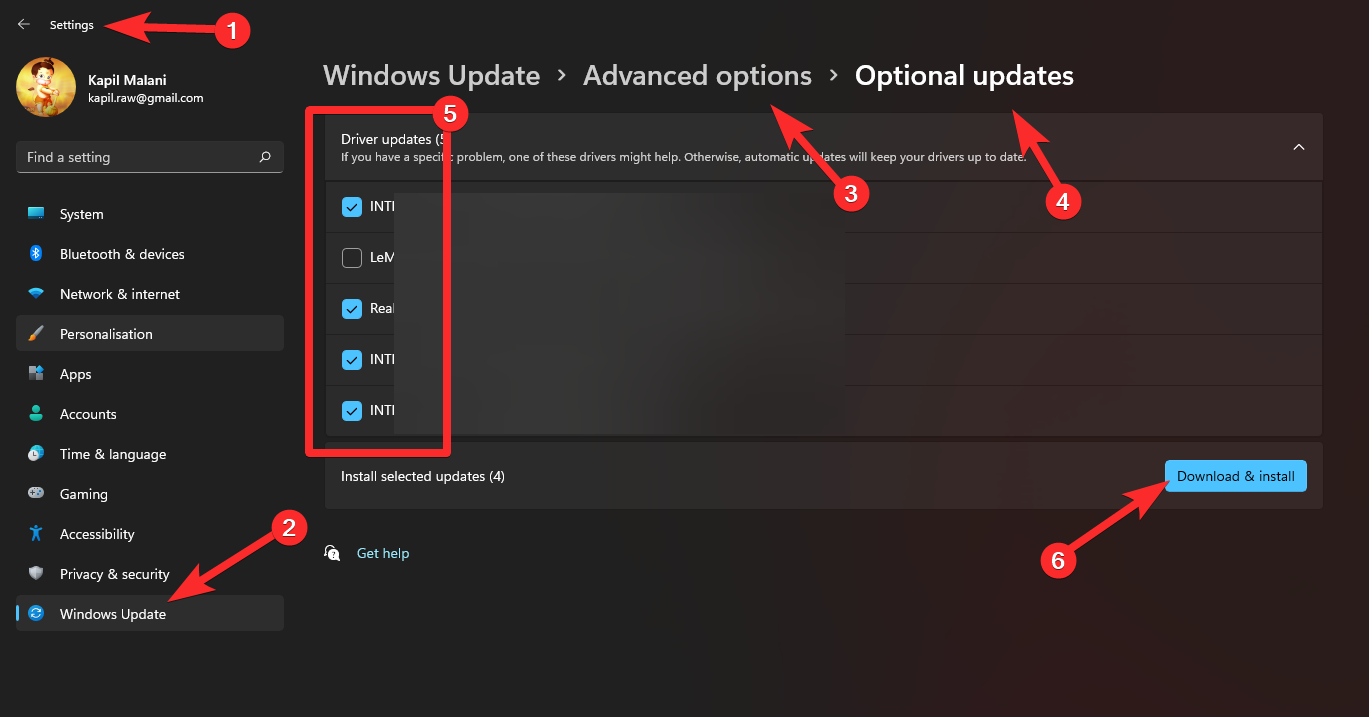Open Apps settings page
Image resolution: width=1369 pixels, height=717 pixels.
(x=150, y=374)
